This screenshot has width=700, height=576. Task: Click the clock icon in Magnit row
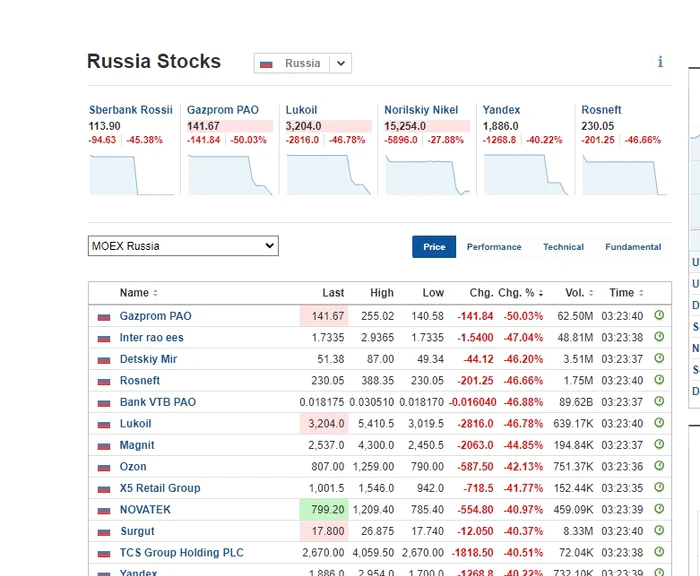tap(659, 445)
